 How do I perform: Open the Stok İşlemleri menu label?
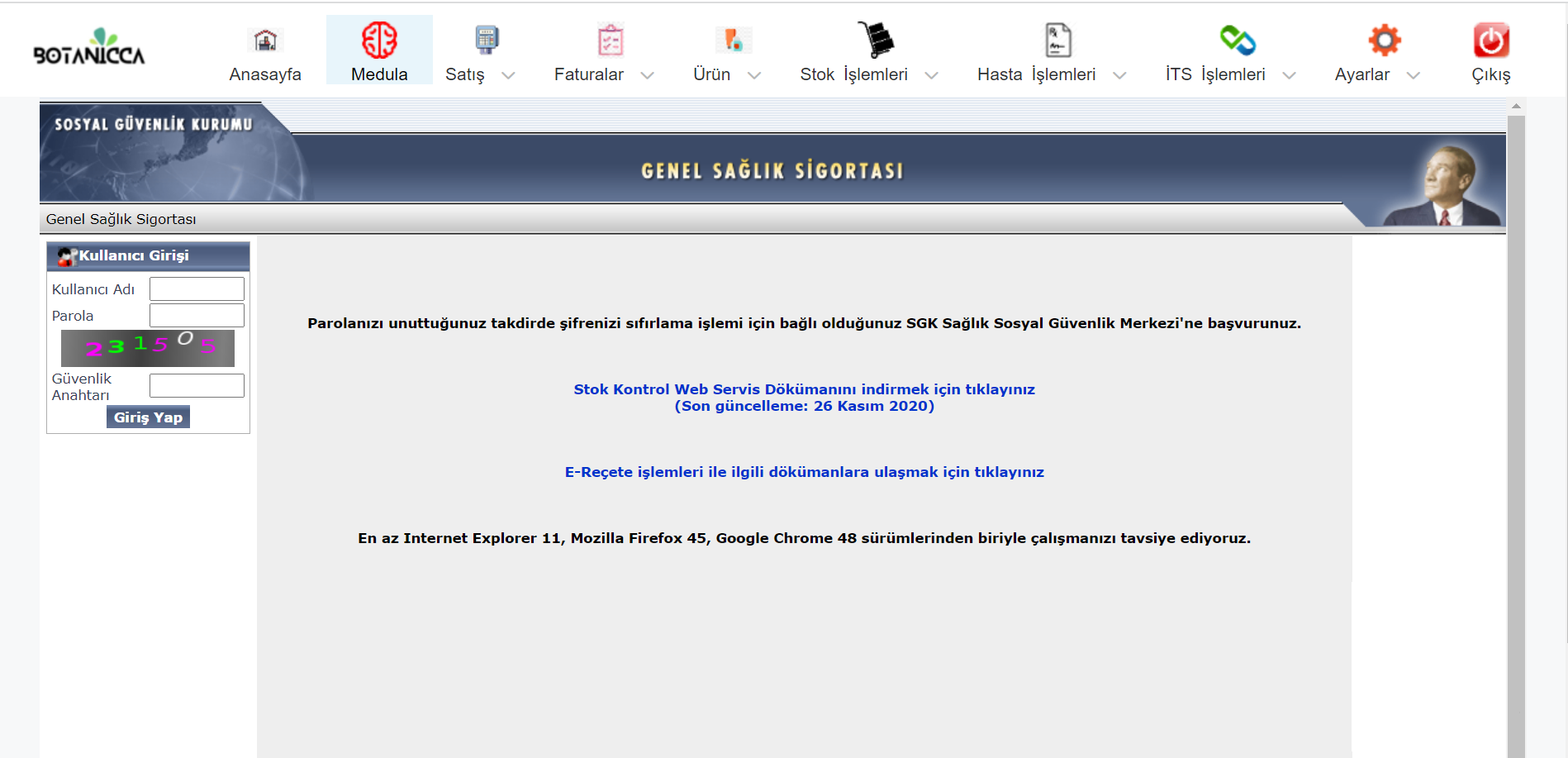click(x=853, y=74)
